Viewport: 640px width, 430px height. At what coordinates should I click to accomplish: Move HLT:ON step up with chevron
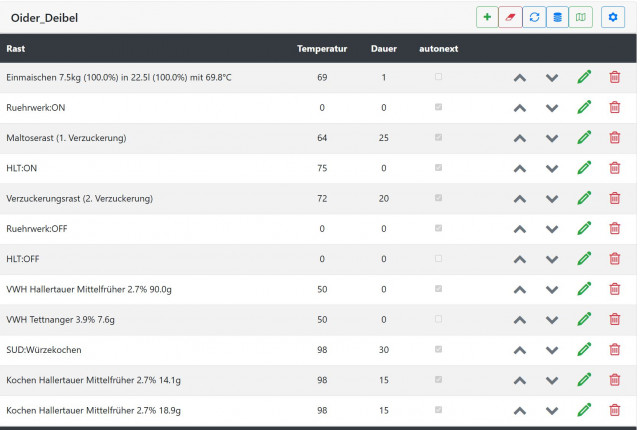point(520,168)
